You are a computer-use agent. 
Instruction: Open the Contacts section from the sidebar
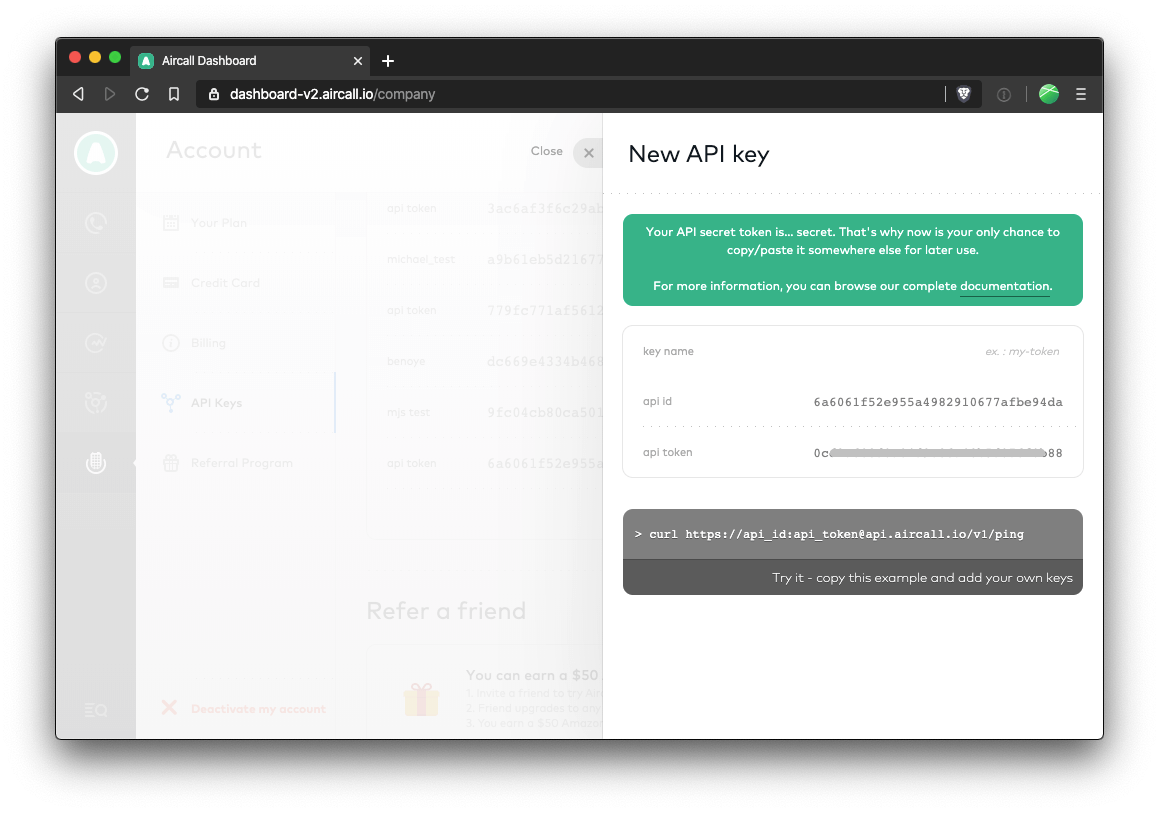[x=96, y=283]
